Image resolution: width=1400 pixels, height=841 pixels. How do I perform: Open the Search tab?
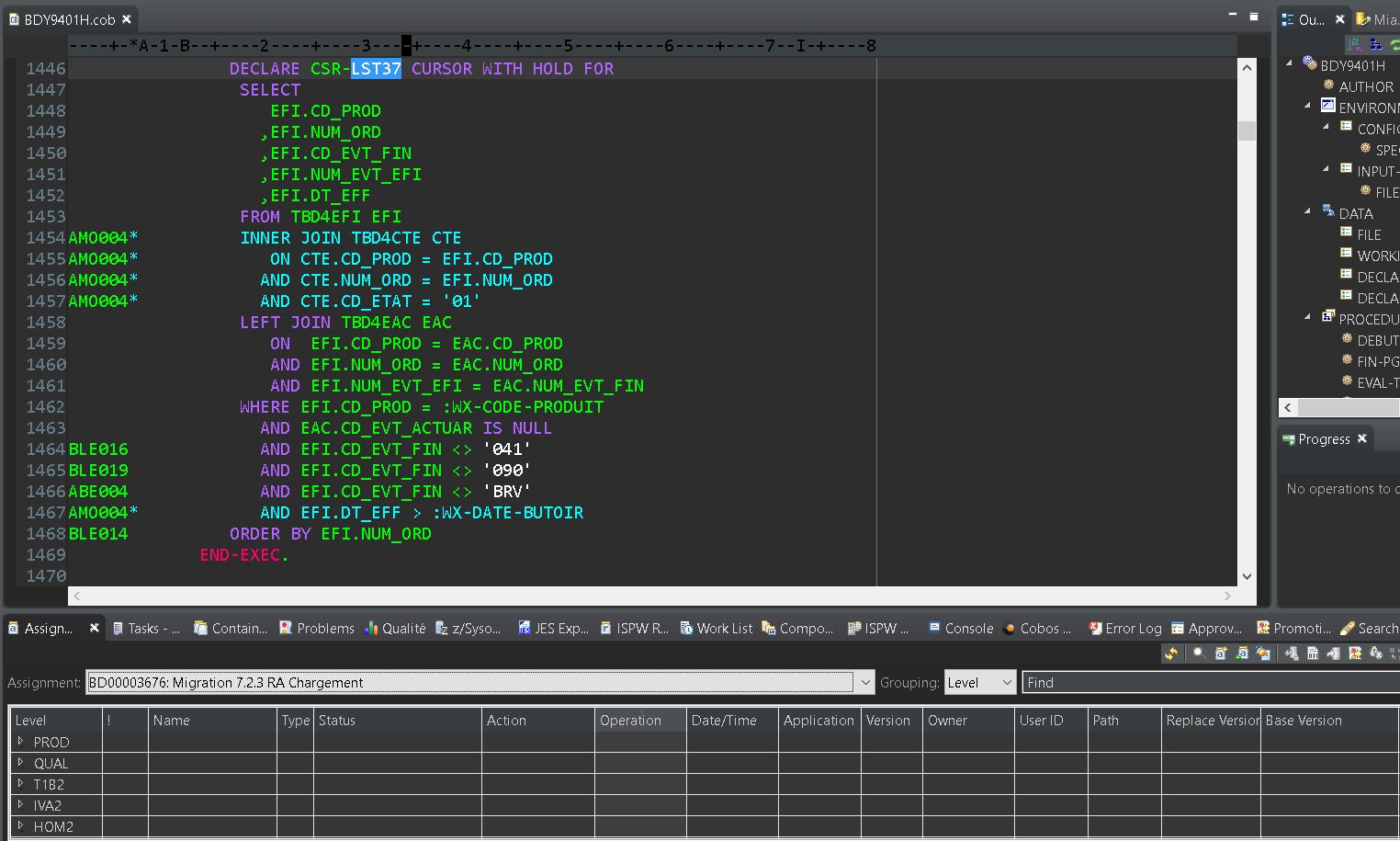click(1370, 628)
